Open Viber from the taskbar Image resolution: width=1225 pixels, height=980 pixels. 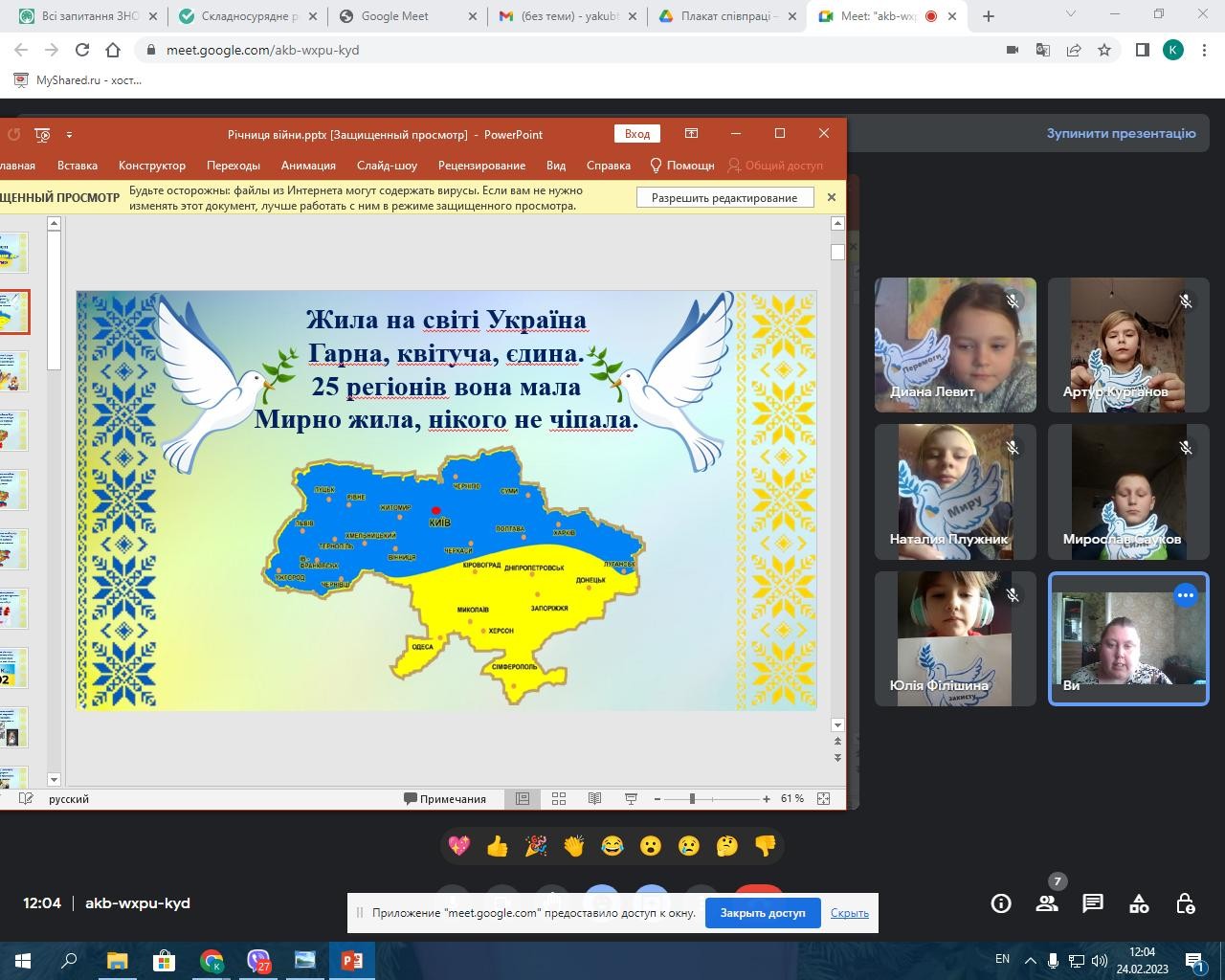point(258,960)
